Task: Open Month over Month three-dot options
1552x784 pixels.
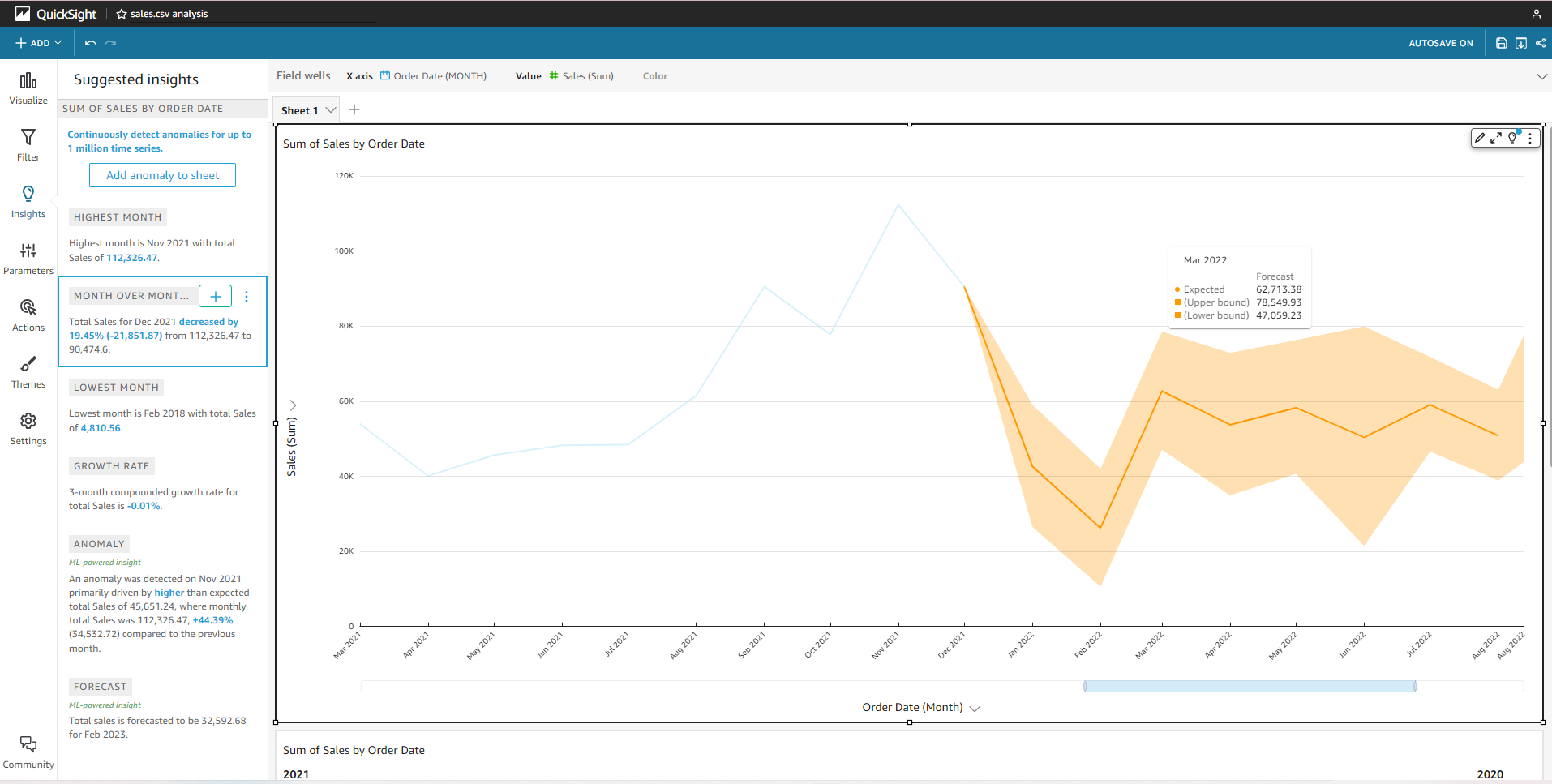Action: point(247,297)
